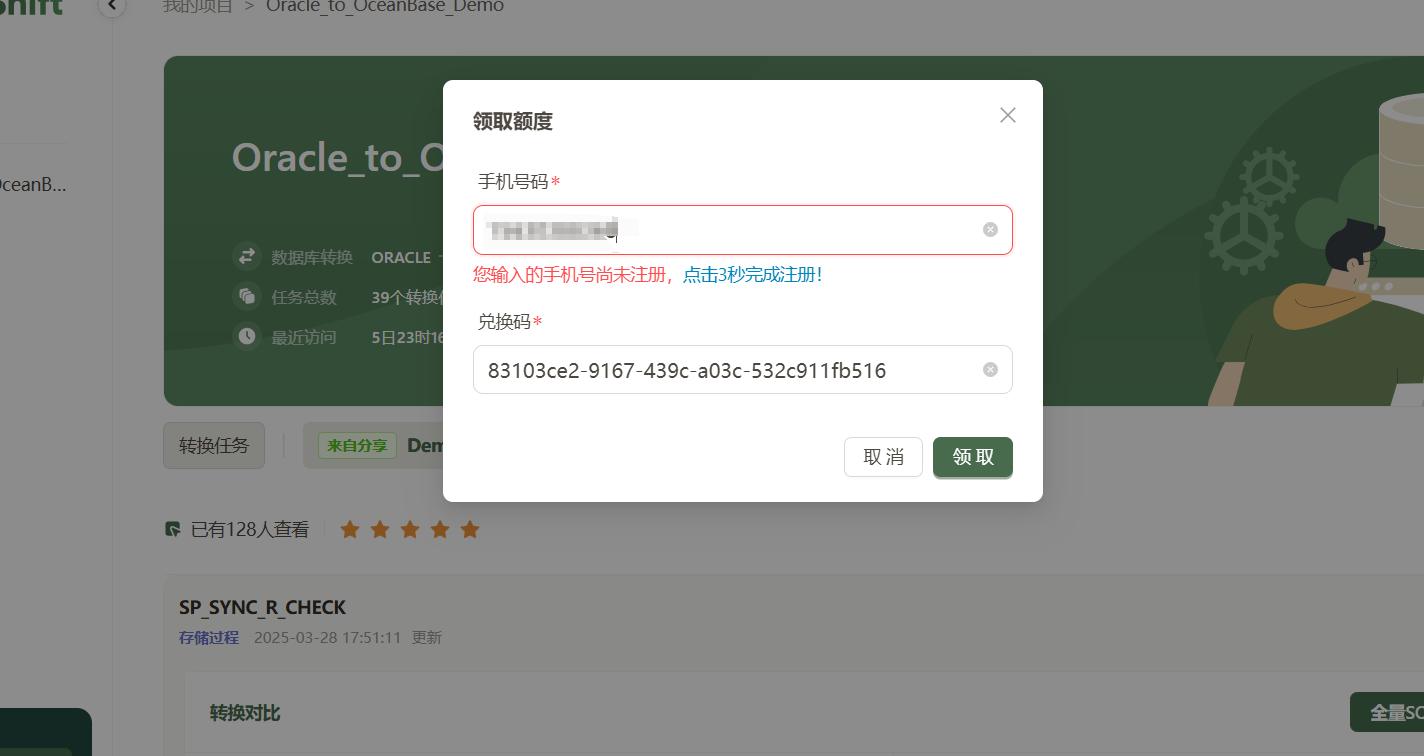Click the clock icon next to 最近访问

point(246,336)
